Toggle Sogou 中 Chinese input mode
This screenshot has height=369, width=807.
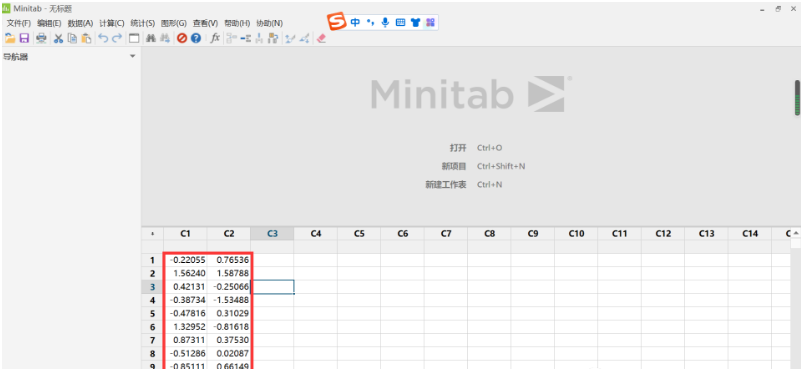(355, 22)
